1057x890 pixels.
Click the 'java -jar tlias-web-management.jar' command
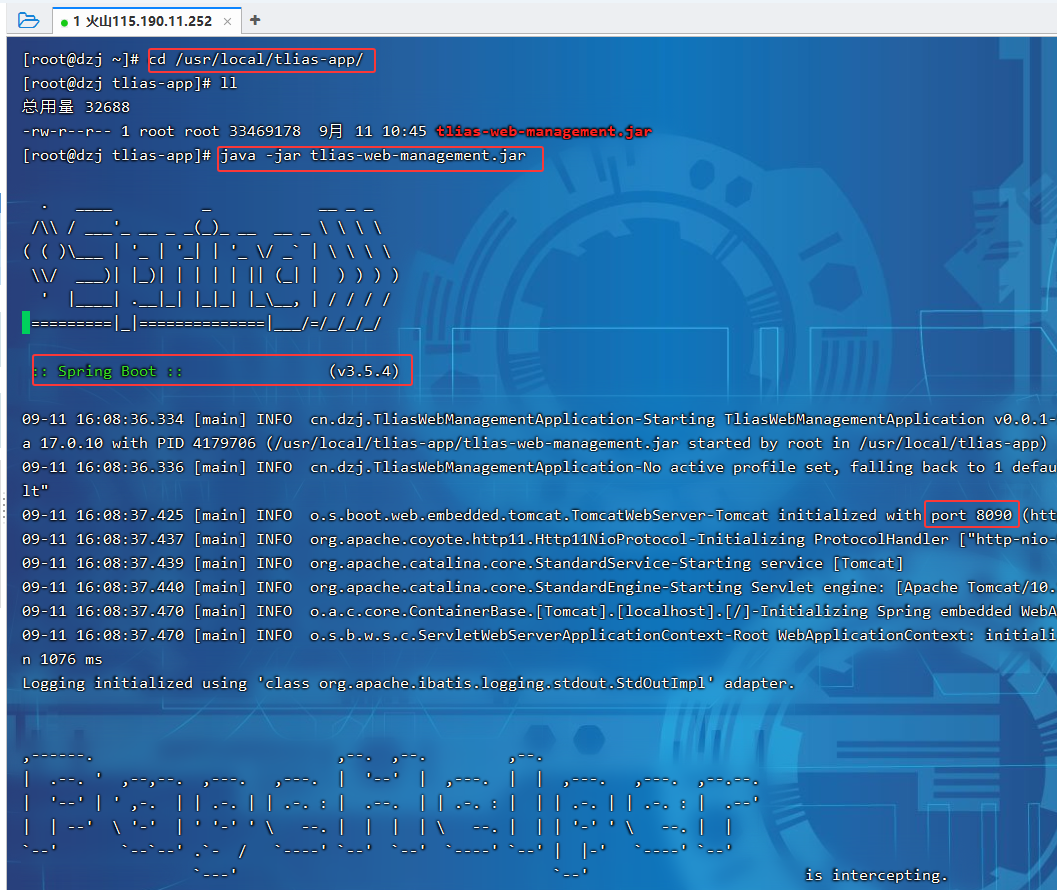[379, 157]
